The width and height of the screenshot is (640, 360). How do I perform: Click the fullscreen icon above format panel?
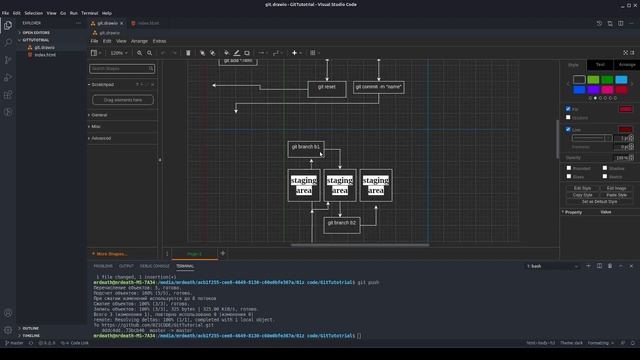tap(625, 53)
